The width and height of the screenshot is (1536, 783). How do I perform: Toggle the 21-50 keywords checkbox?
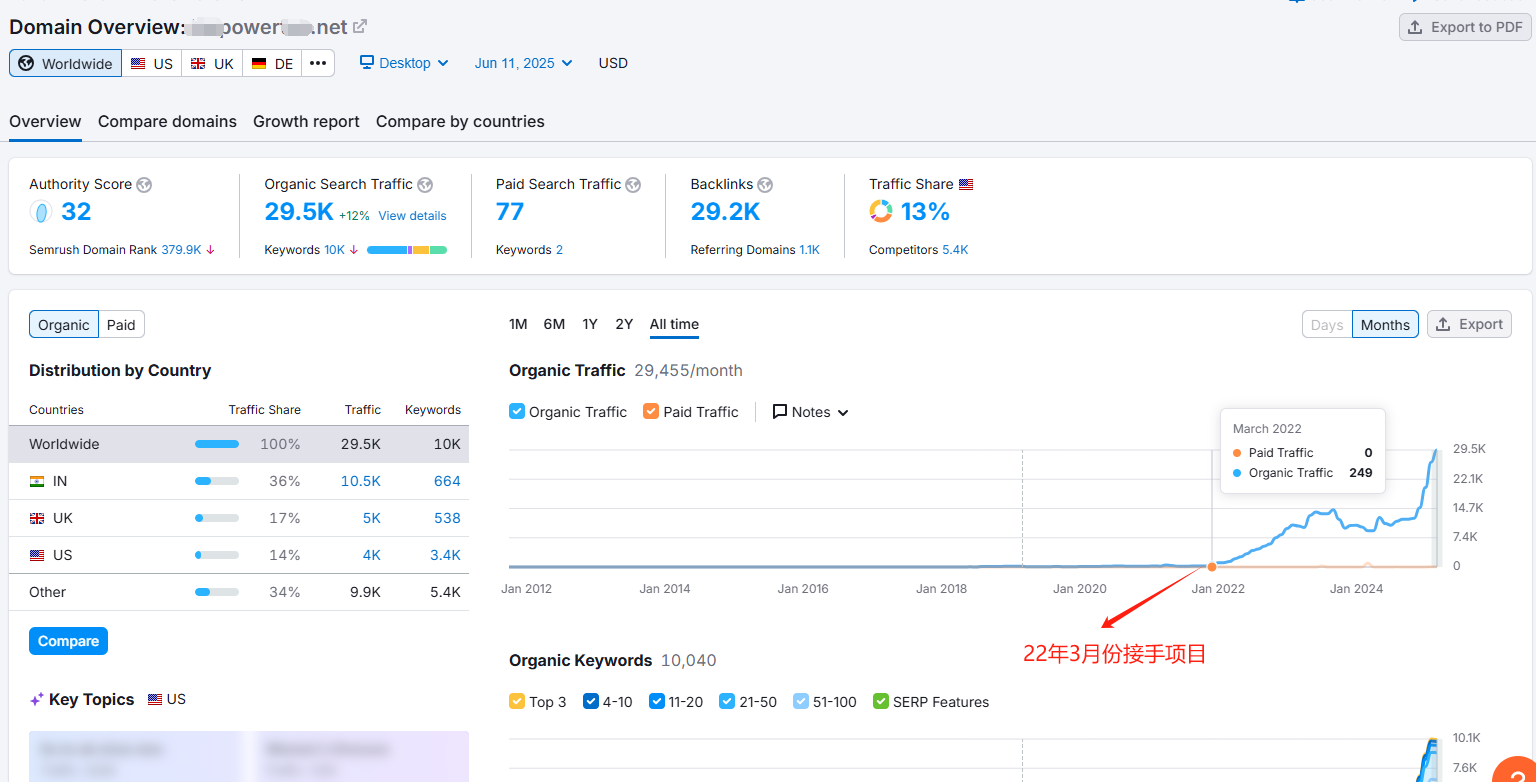[727, 701]
